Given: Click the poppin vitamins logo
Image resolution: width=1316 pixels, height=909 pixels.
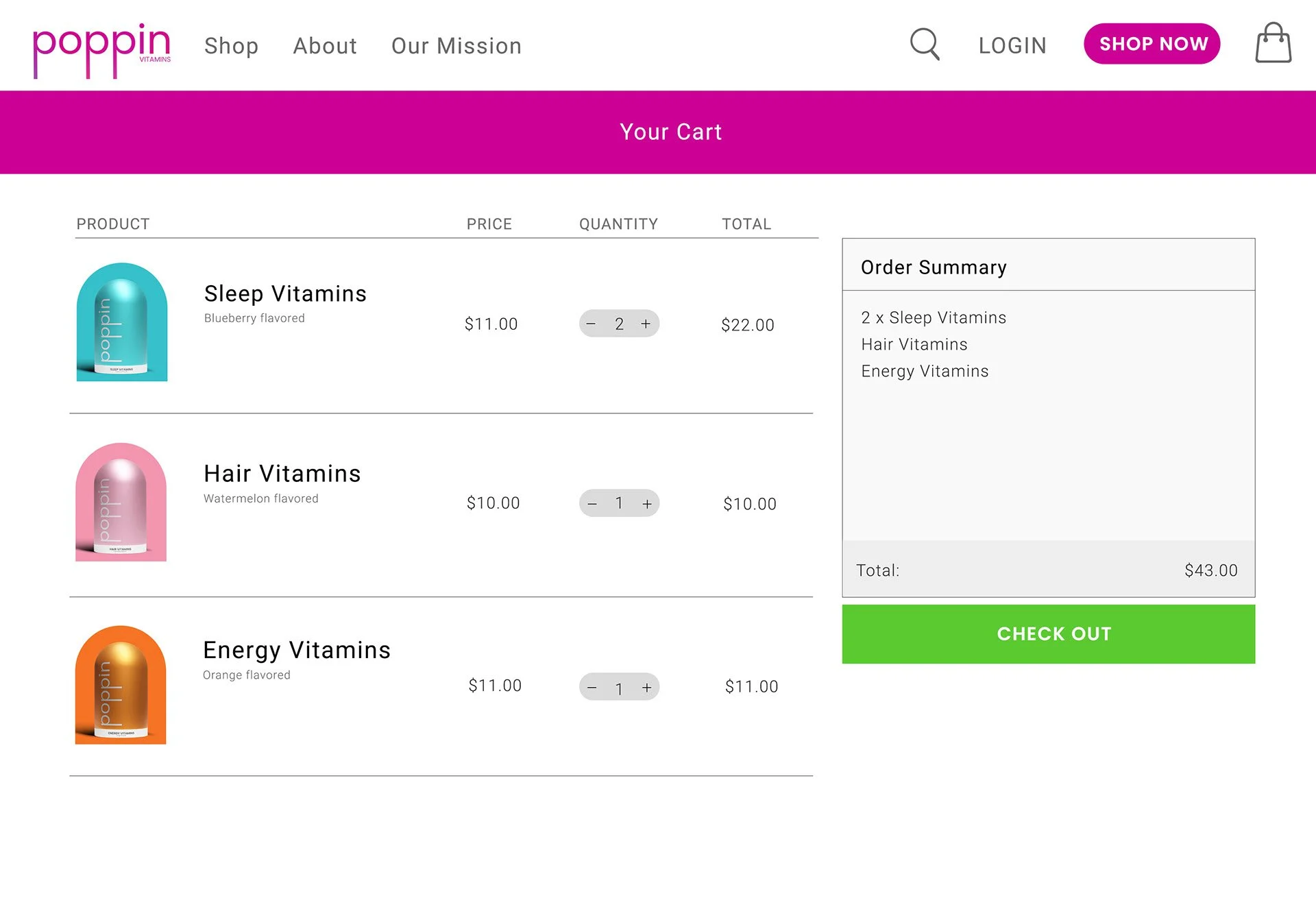Looking at the screenshot, I should click(x=101, y=48).
